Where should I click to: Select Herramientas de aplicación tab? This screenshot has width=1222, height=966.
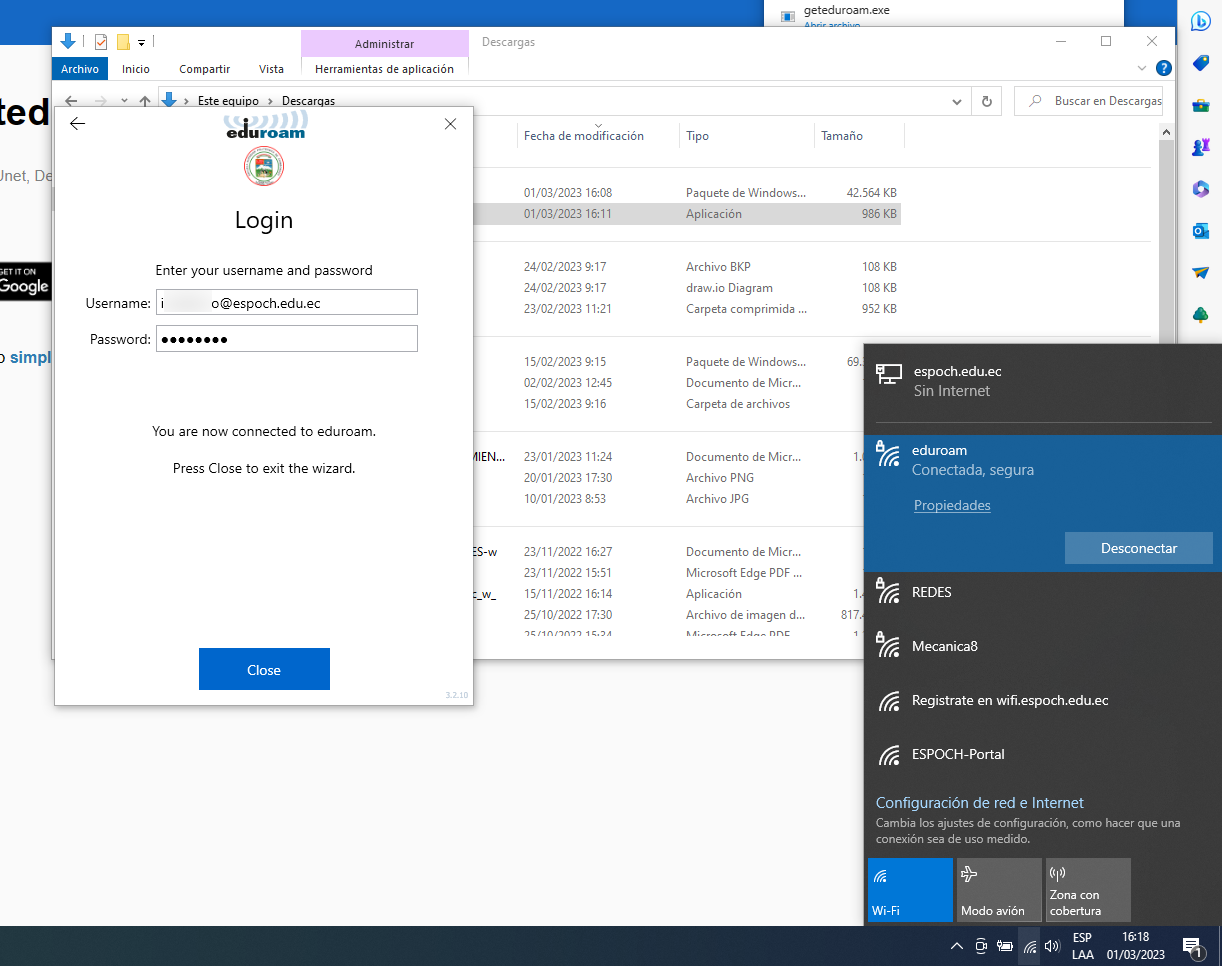[x=384, y=69]
